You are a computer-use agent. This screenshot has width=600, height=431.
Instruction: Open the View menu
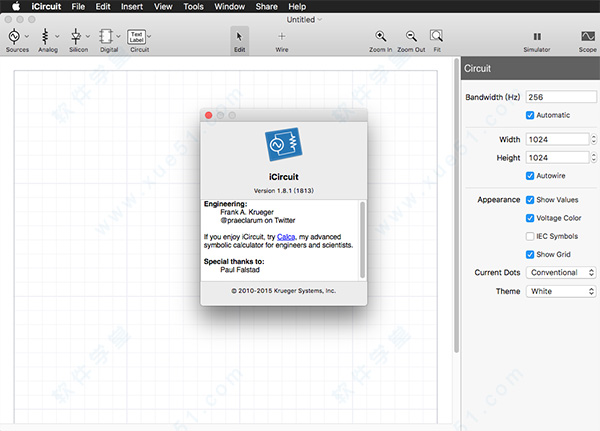163,7
